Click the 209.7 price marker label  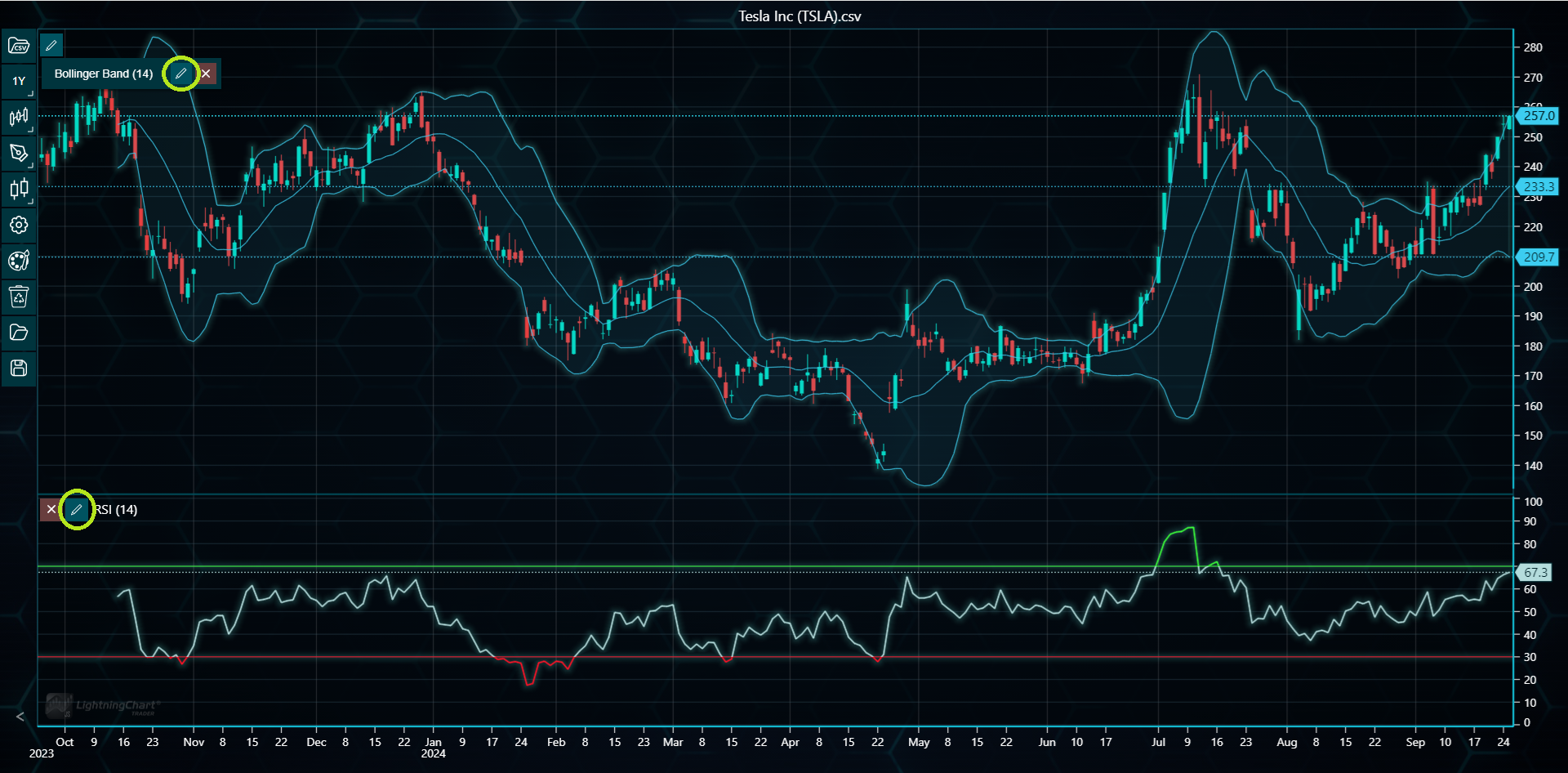point(1538,257)
